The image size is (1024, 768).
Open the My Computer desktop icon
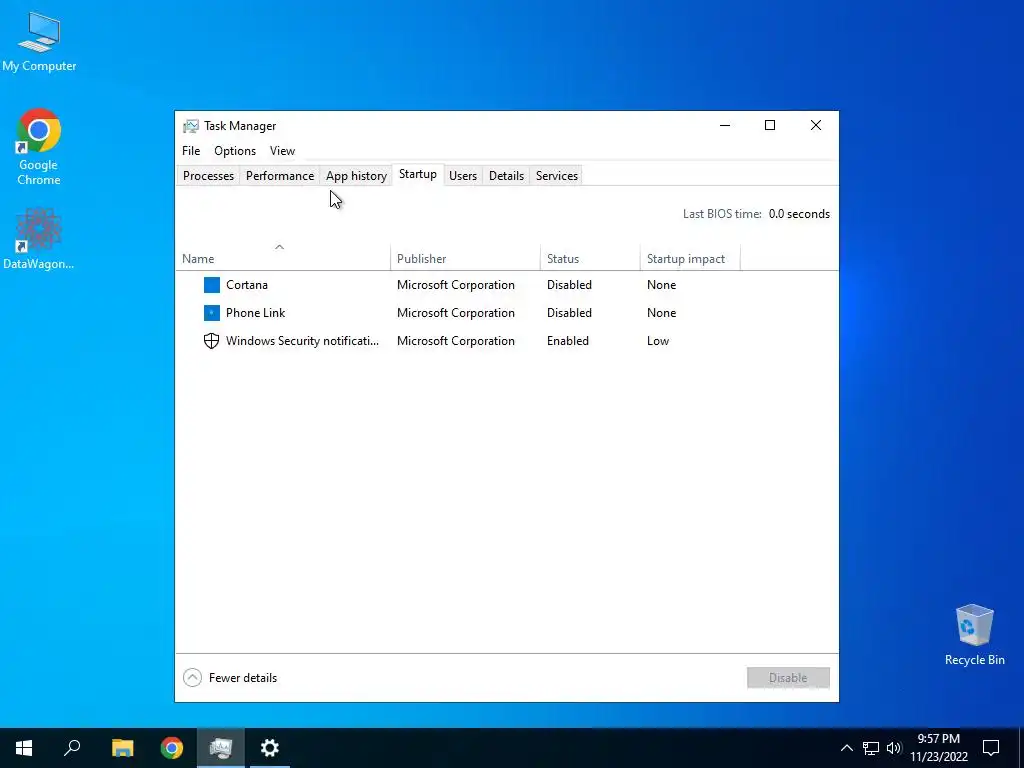(x=39, y=41)
